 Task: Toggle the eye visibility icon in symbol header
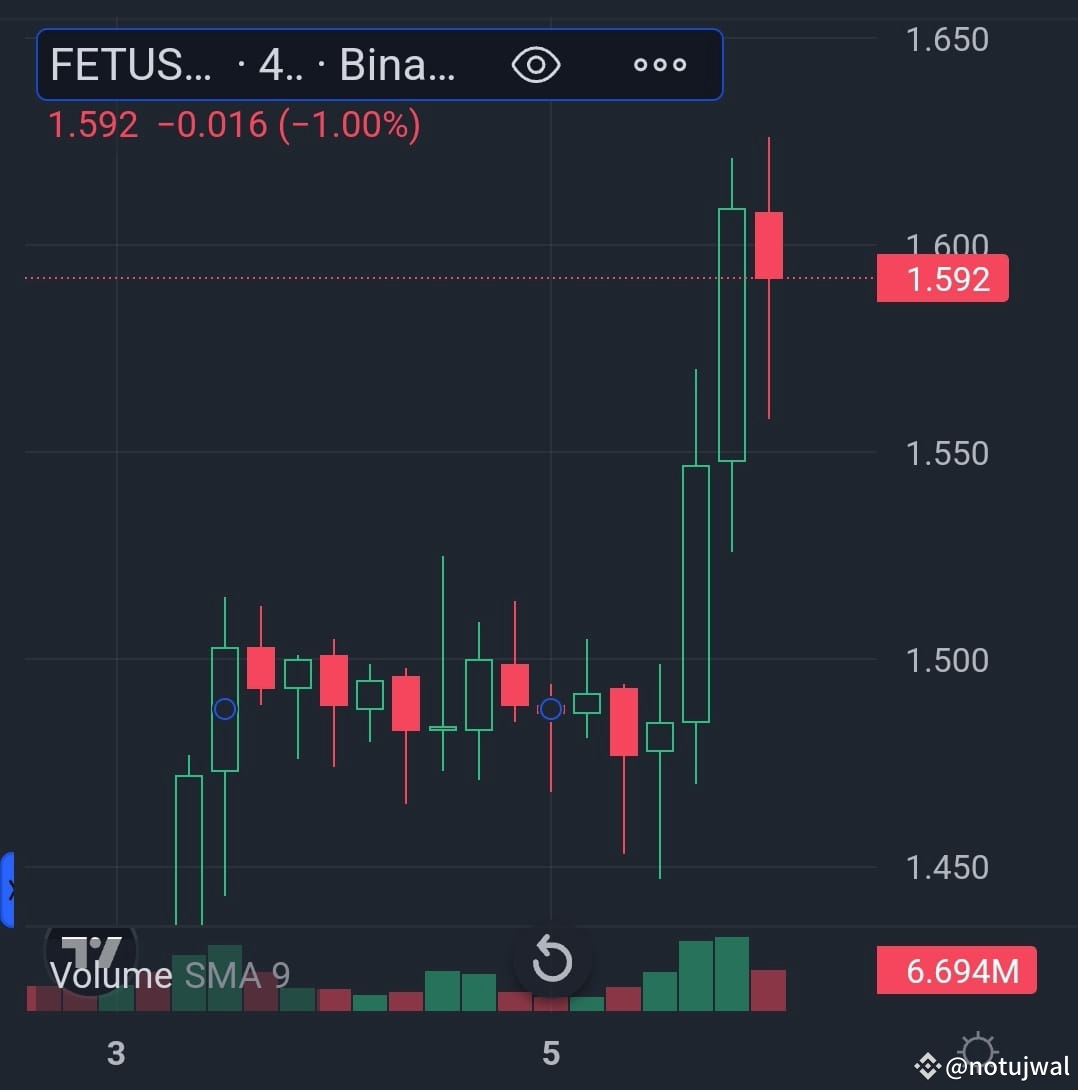[x=536, y=64]
